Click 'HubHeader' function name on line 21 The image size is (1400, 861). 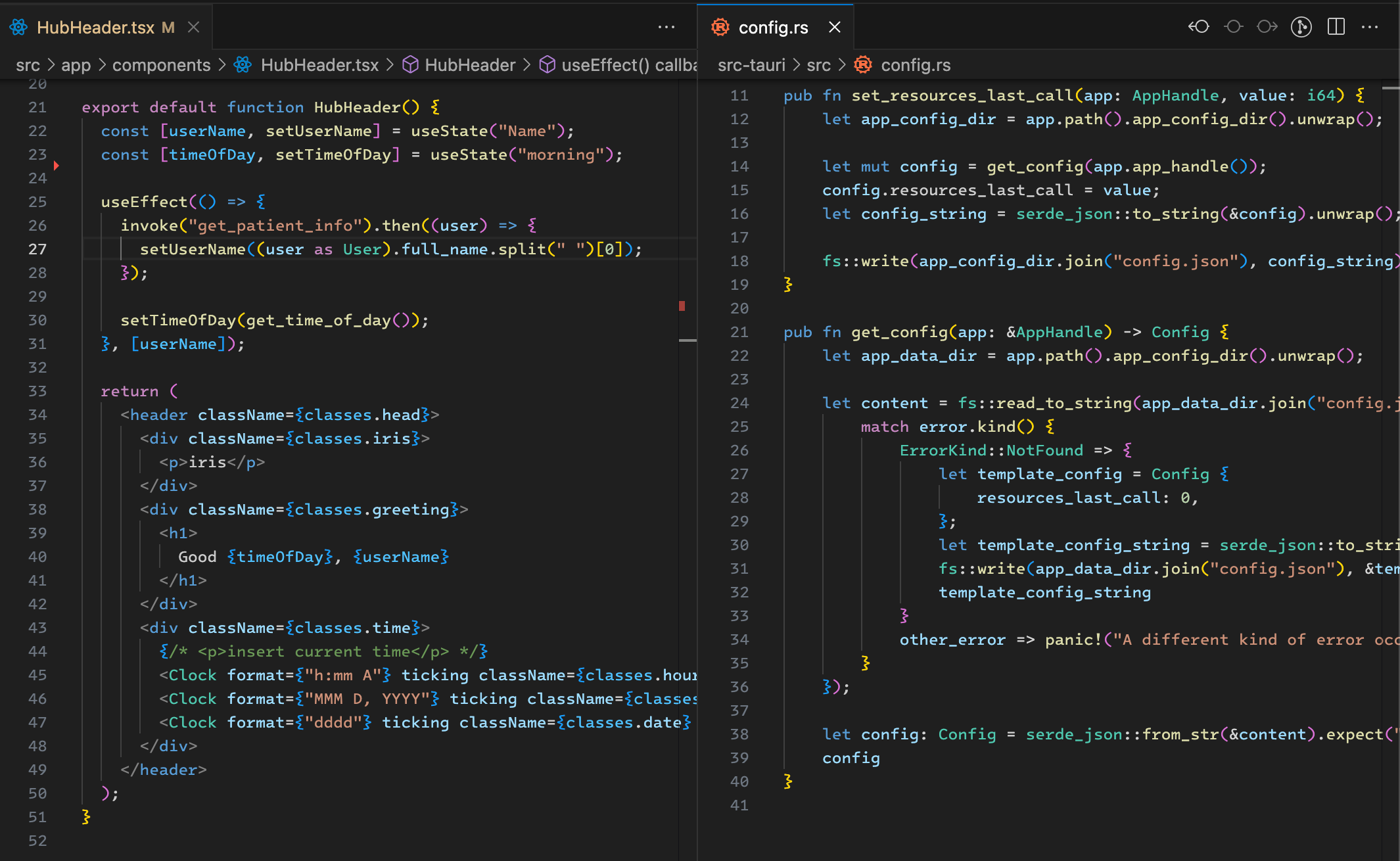point(358,107)
